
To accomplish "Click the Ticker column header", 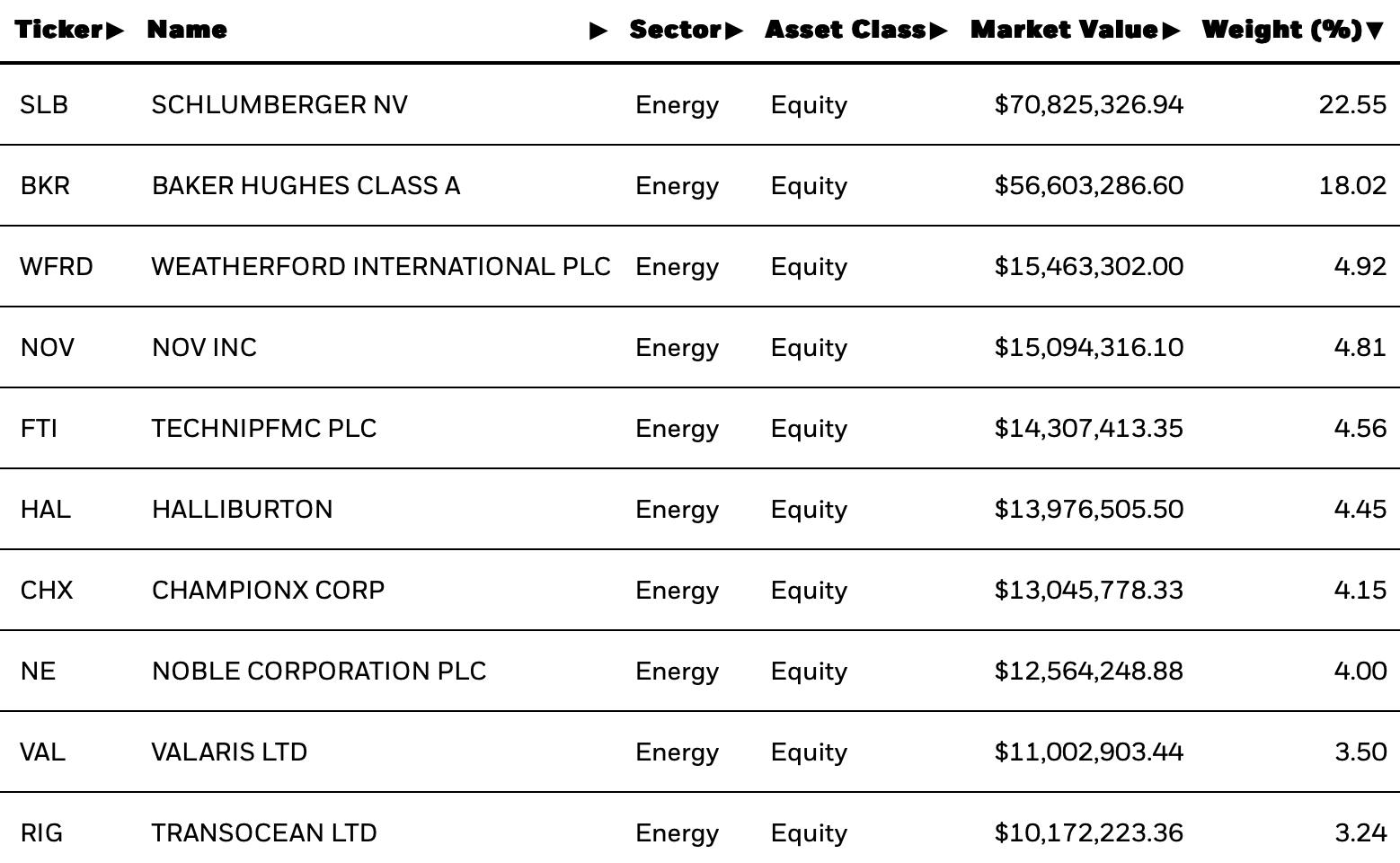I will point(59,30).
